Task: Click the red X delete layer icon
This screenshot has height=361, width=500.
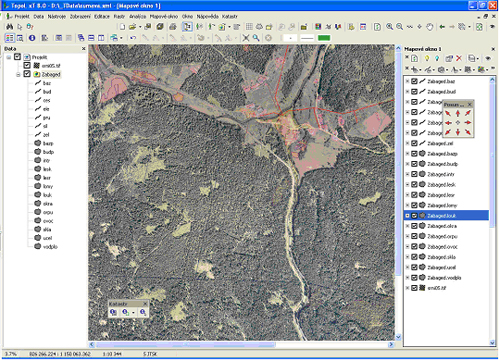Action: point(459,58)
